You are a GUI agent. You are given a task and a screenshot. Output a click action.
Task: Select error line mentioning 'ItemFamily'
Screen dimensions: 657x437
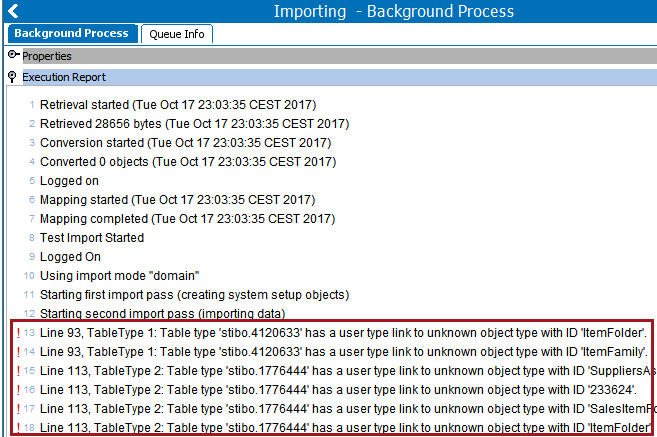coord(344,352)
